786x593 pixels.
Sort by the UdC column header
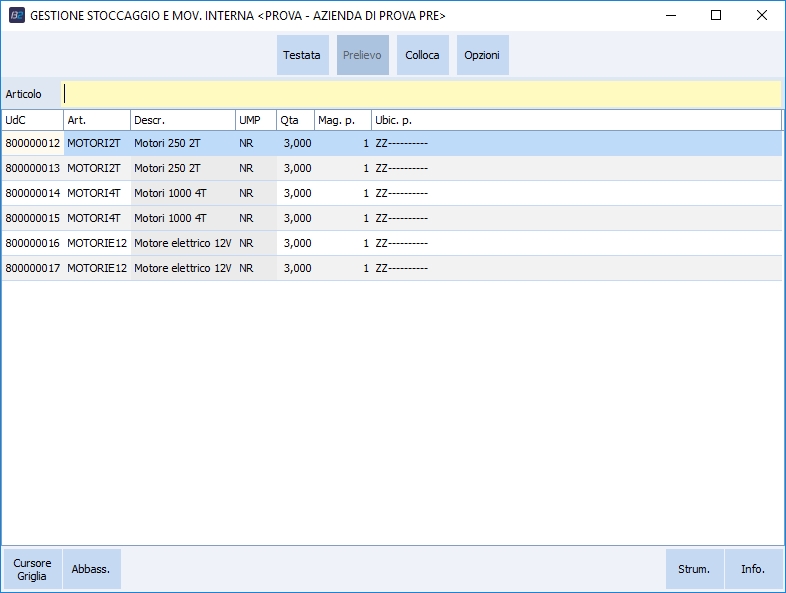(x=32, y=120)
